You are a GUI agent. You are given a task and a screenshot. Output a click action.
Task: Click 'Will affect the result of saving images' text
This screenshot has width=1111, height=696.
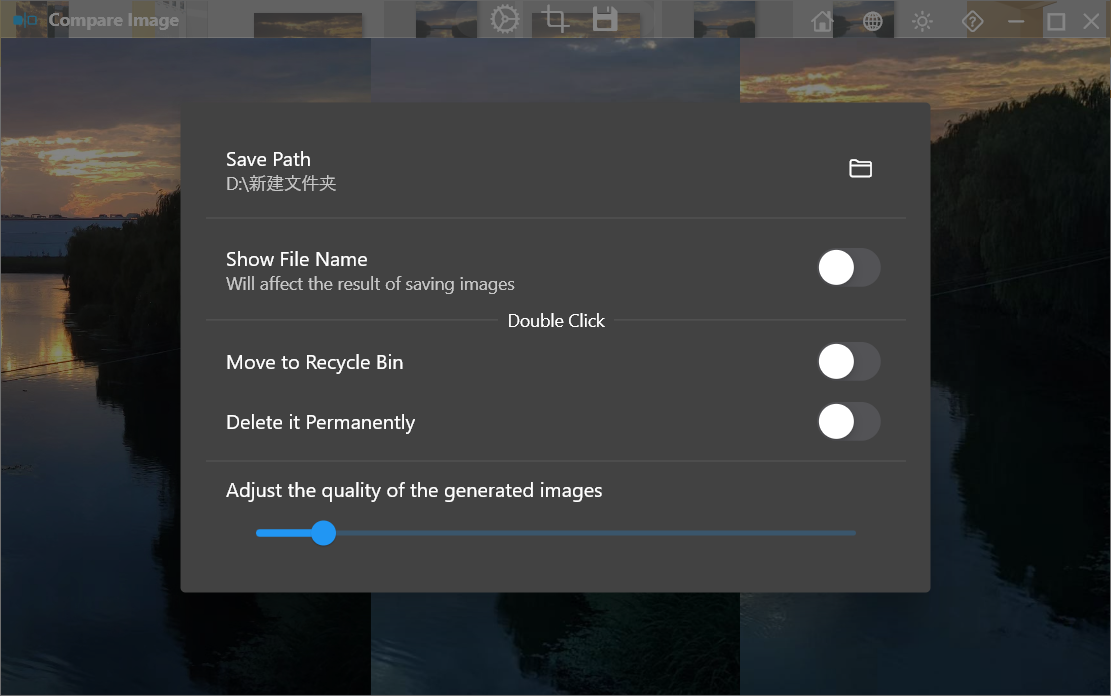point(370,284)
